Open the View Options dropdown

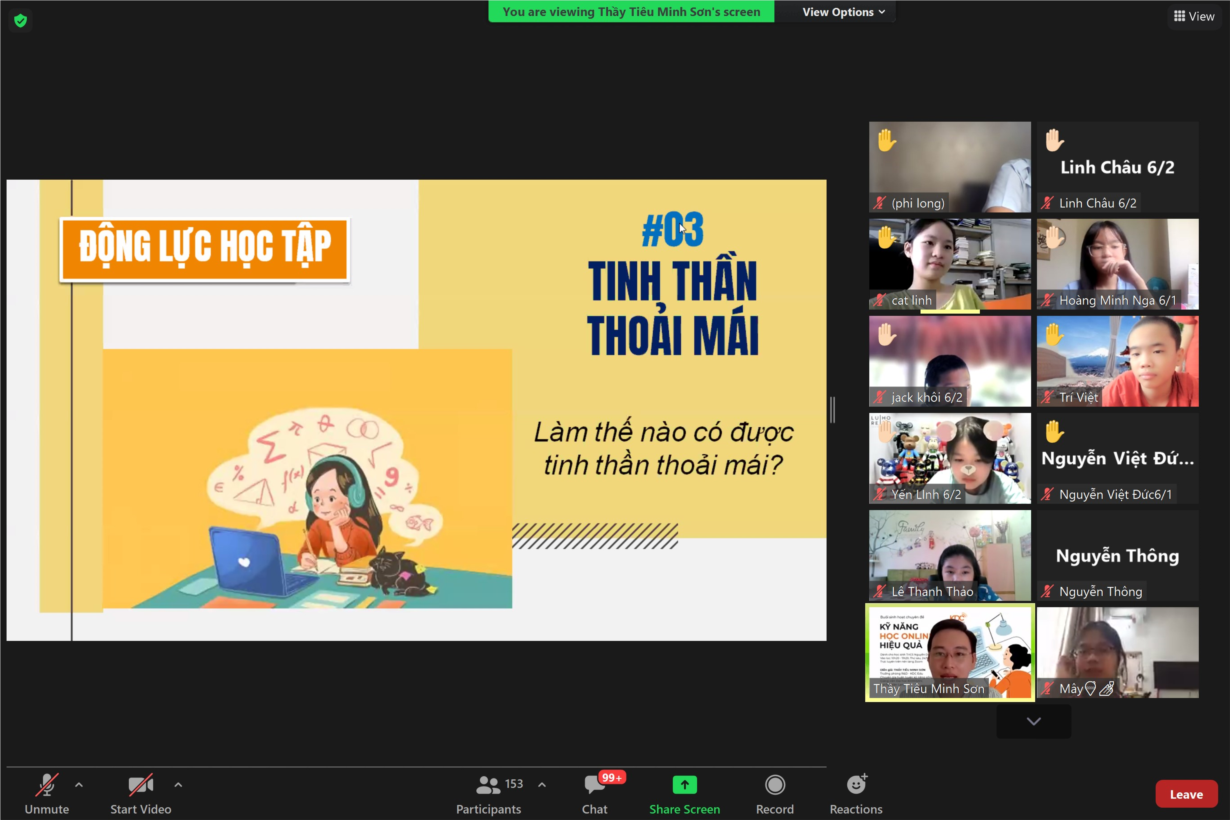(x=844, y=12)
